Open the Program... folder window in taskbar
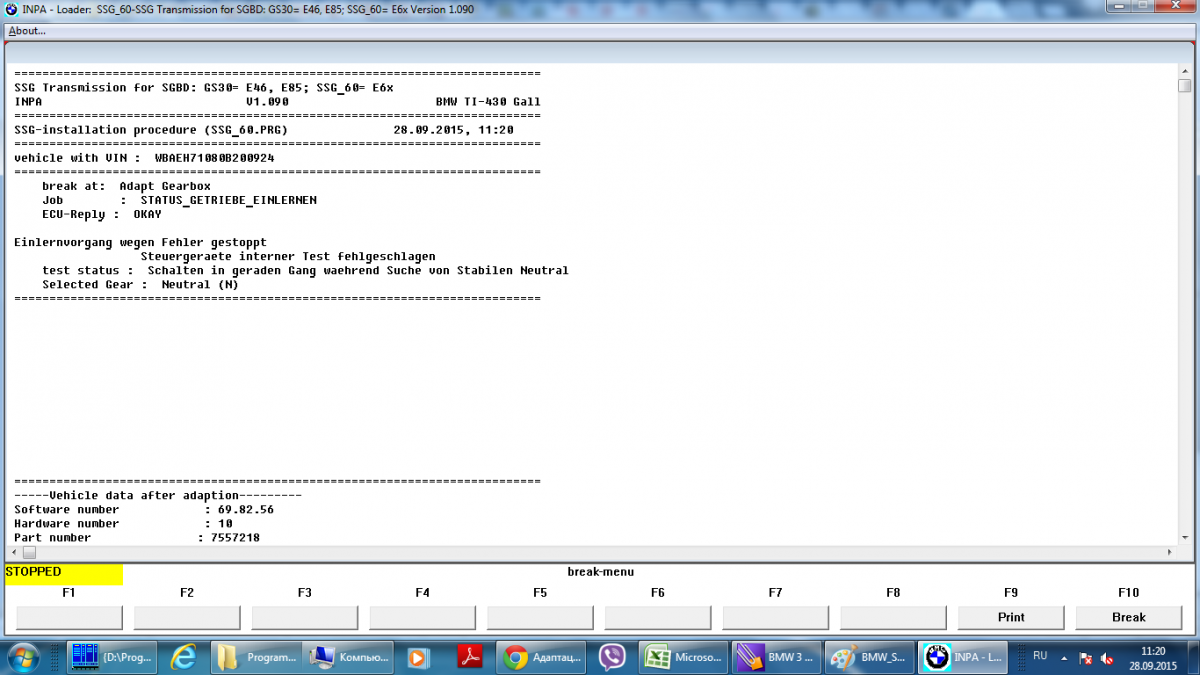The height and width of the screenshot is (675, 1200). click(258, 657)
